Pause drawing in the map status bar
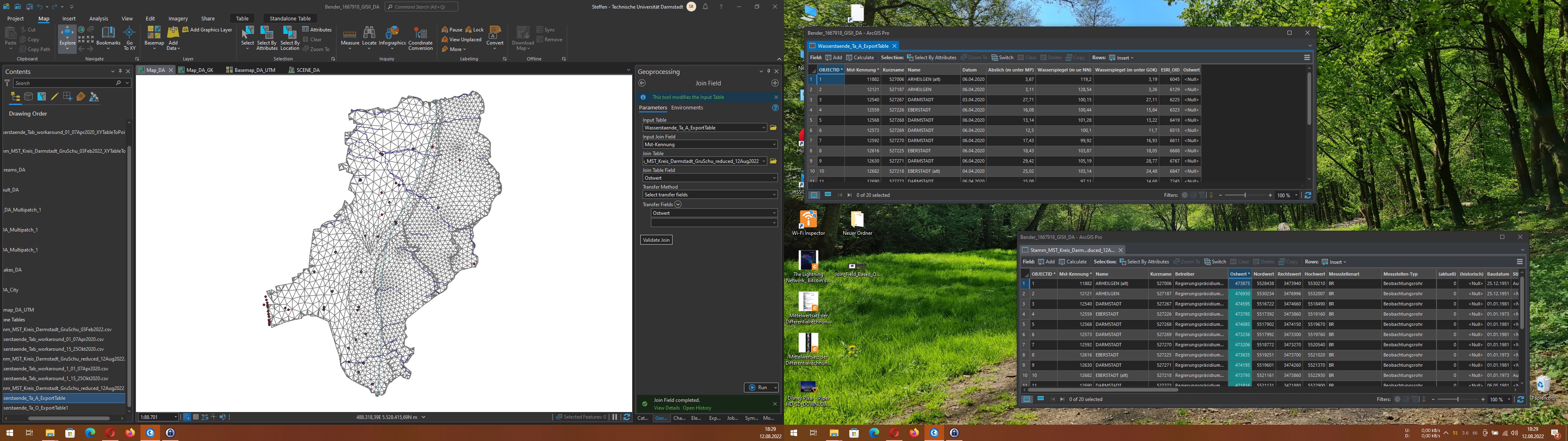This screenshot has height=441, width=1568. 615,417
